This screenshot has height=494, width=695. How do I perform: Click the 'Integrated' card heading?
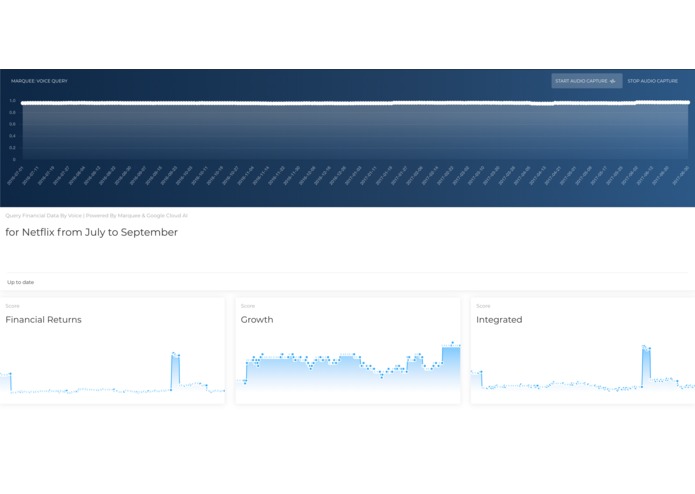(x=499, y=319)
